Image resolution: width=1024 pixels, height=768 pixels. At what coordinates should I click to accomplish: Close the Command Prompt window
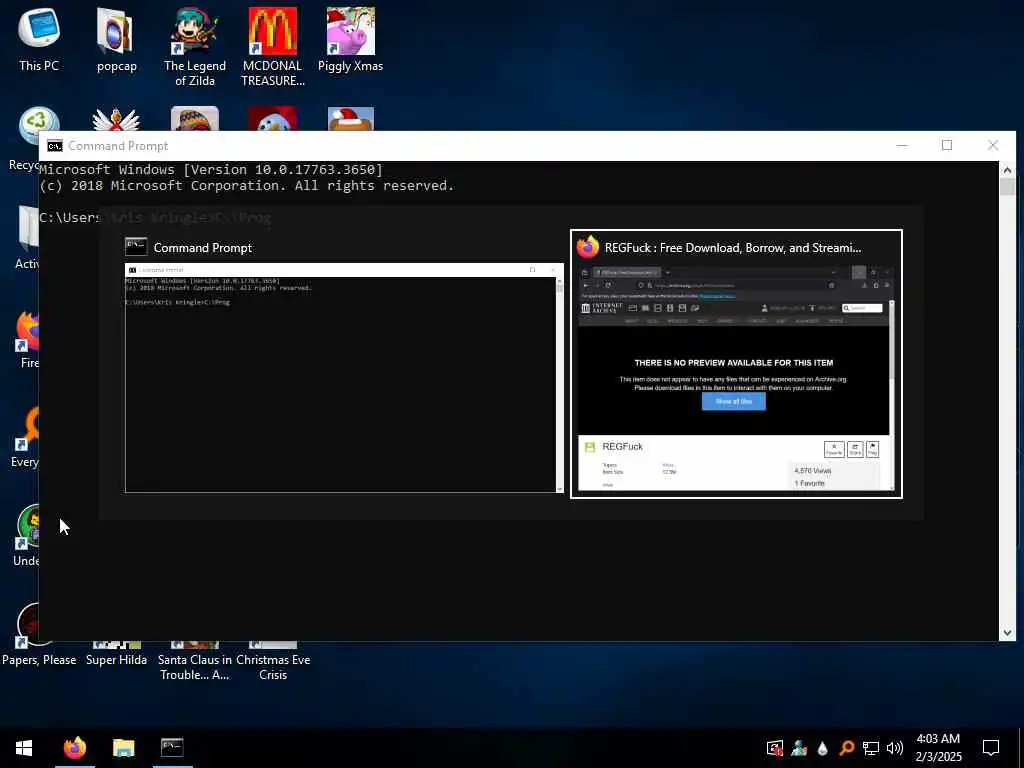993,145
